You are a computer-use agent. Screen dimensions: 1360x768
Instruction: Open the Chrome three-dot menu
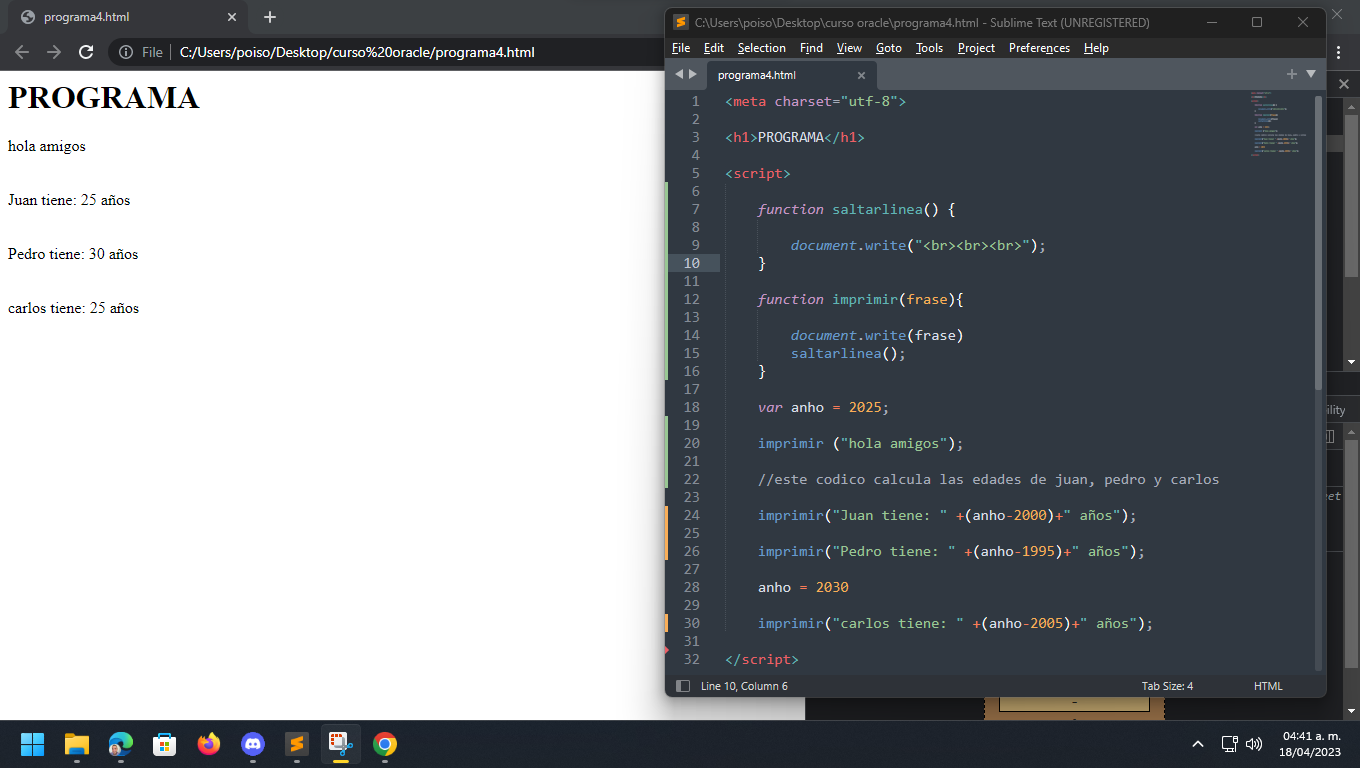1339,52
